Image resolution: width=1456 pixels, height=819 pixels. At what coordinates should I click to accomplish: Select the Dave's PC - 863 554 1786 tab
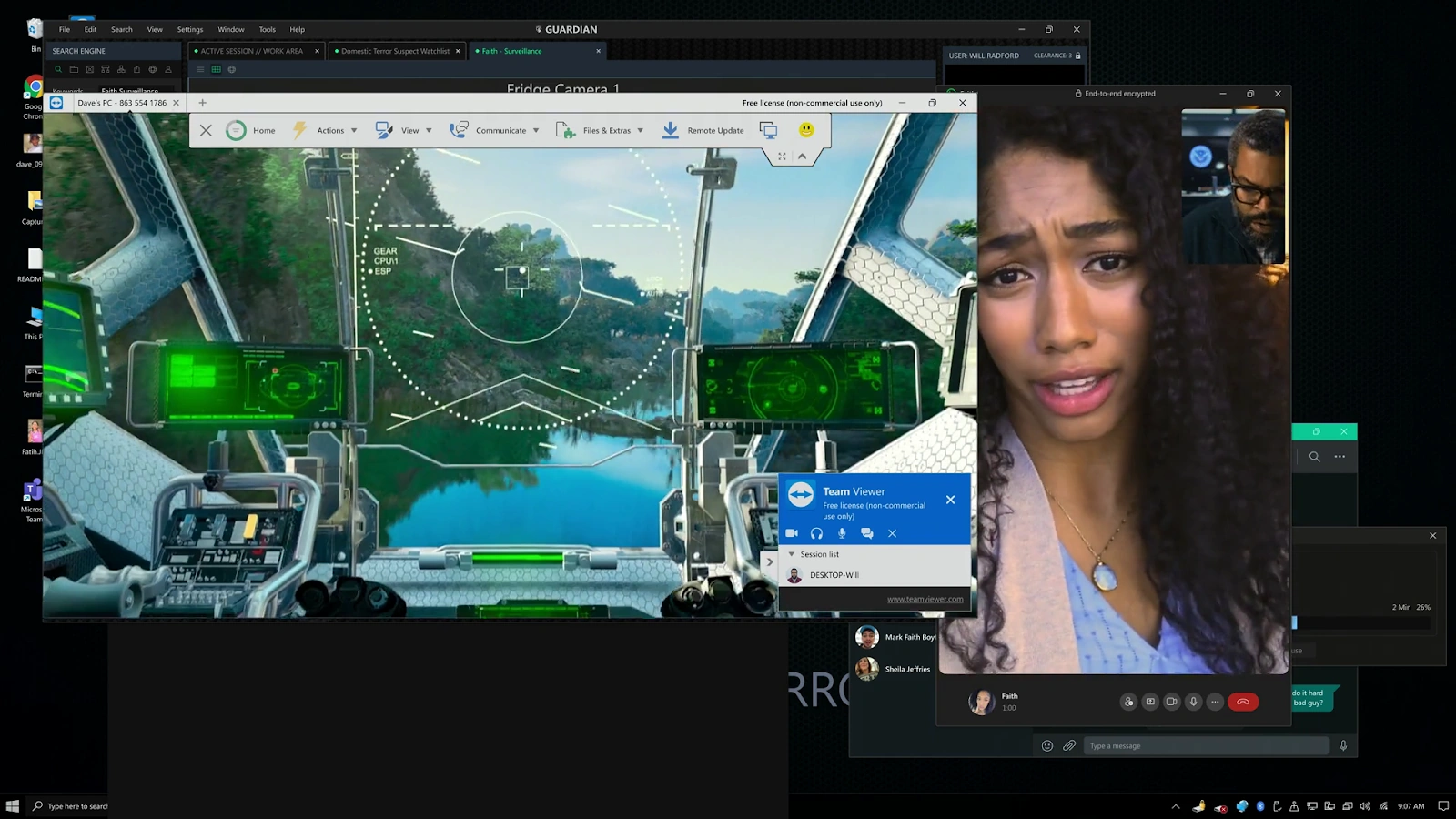pyautogui.click(x=122, y=103)
